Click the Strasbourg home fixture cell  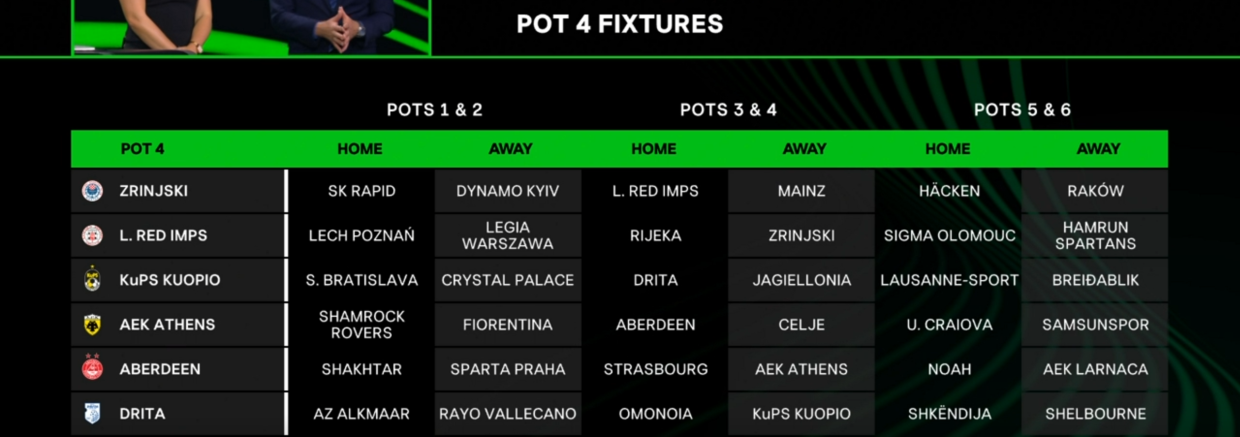tap(655, 369)
